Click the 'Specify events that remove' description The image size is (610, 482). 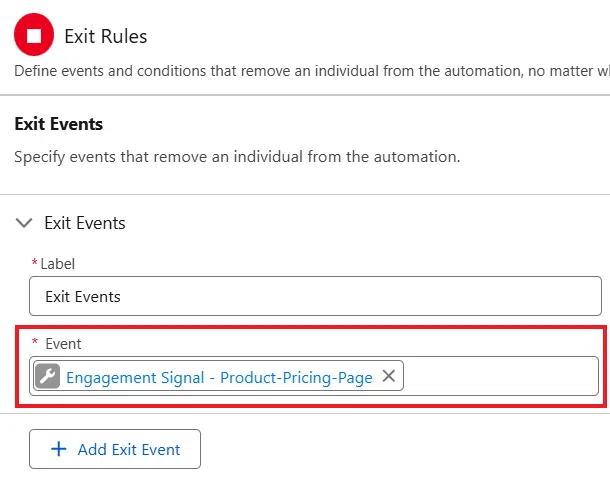pyautogui.click(x=237, y=157)
